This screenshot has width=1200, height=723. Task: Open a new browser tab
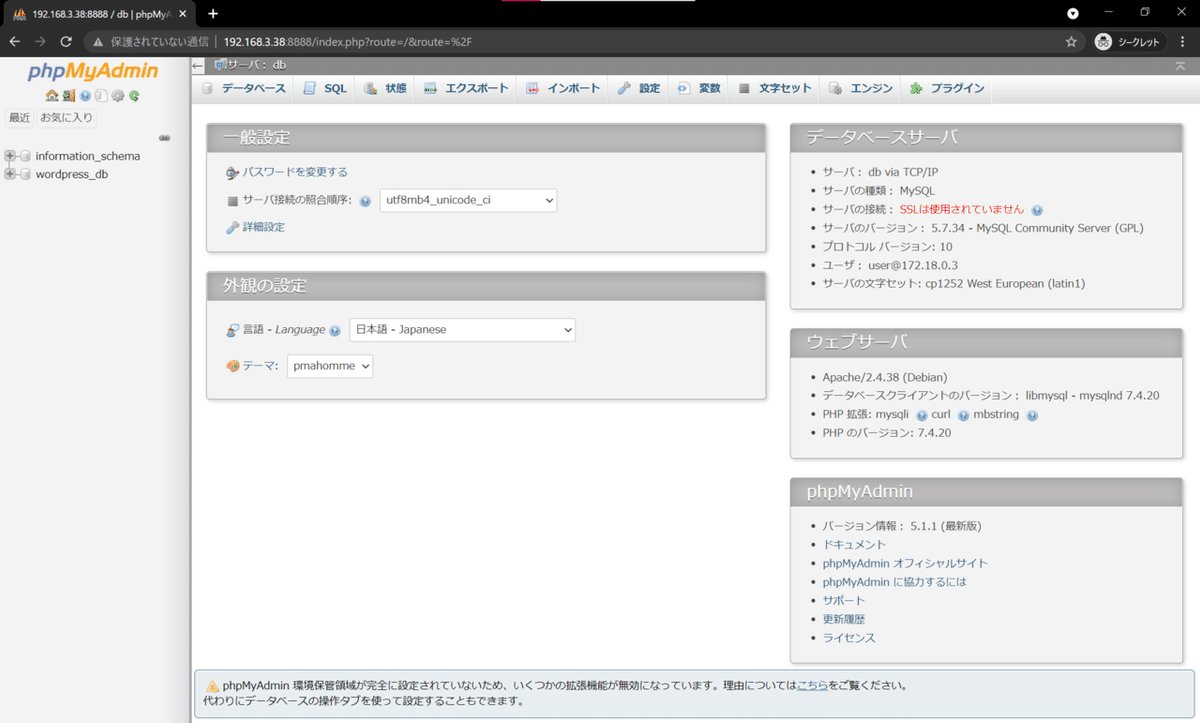click(x=212, y=13)
